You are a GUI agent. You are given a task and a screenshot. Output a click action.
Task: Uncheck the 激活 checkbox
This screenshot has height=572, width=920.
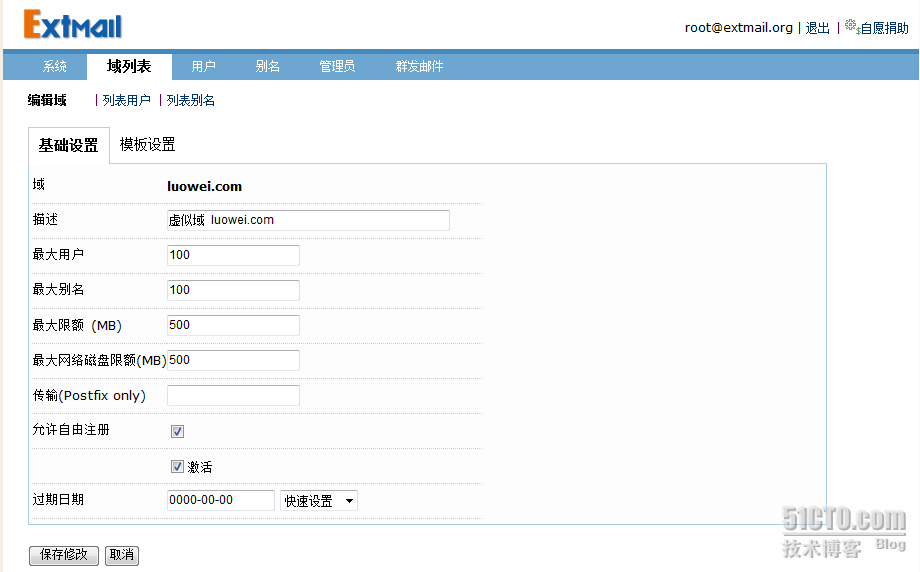point(177,466)
